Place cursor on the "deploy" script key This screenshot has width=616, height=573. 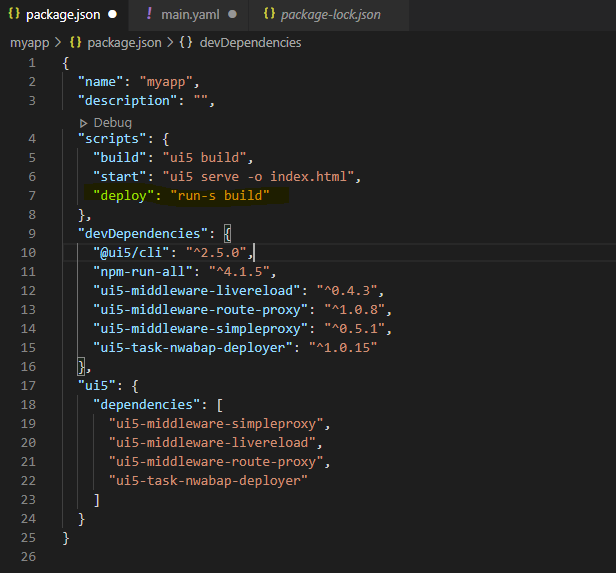click(x=124, y=195)
